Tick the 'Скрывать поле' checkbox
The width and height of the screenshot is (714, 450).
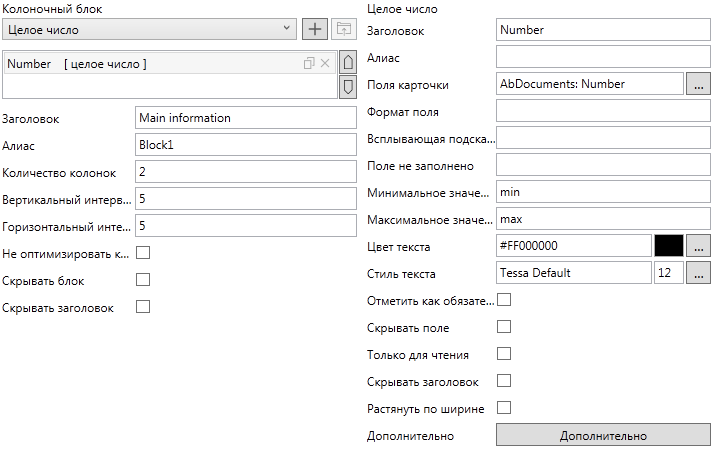point(504,327)
